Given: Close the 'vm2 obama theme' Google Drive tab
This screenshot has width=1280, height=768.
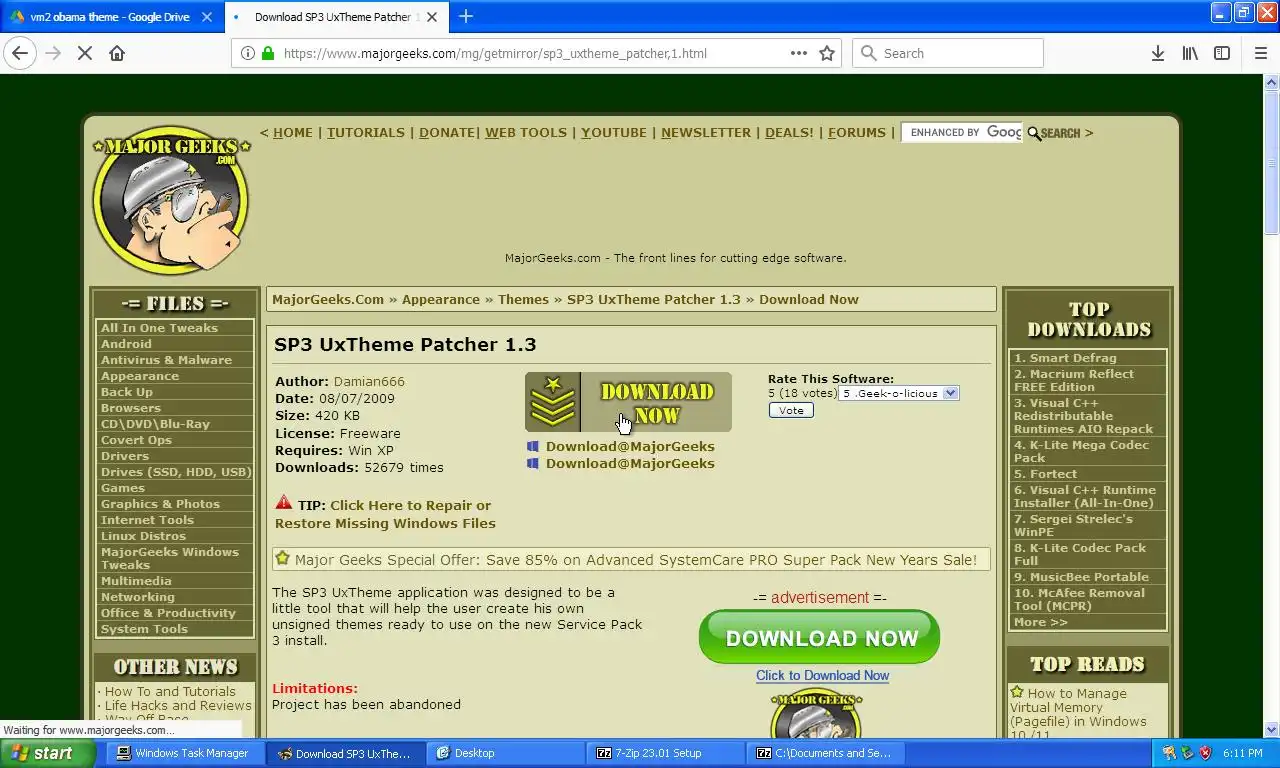Looking at the screenshot, I should 206,17.
